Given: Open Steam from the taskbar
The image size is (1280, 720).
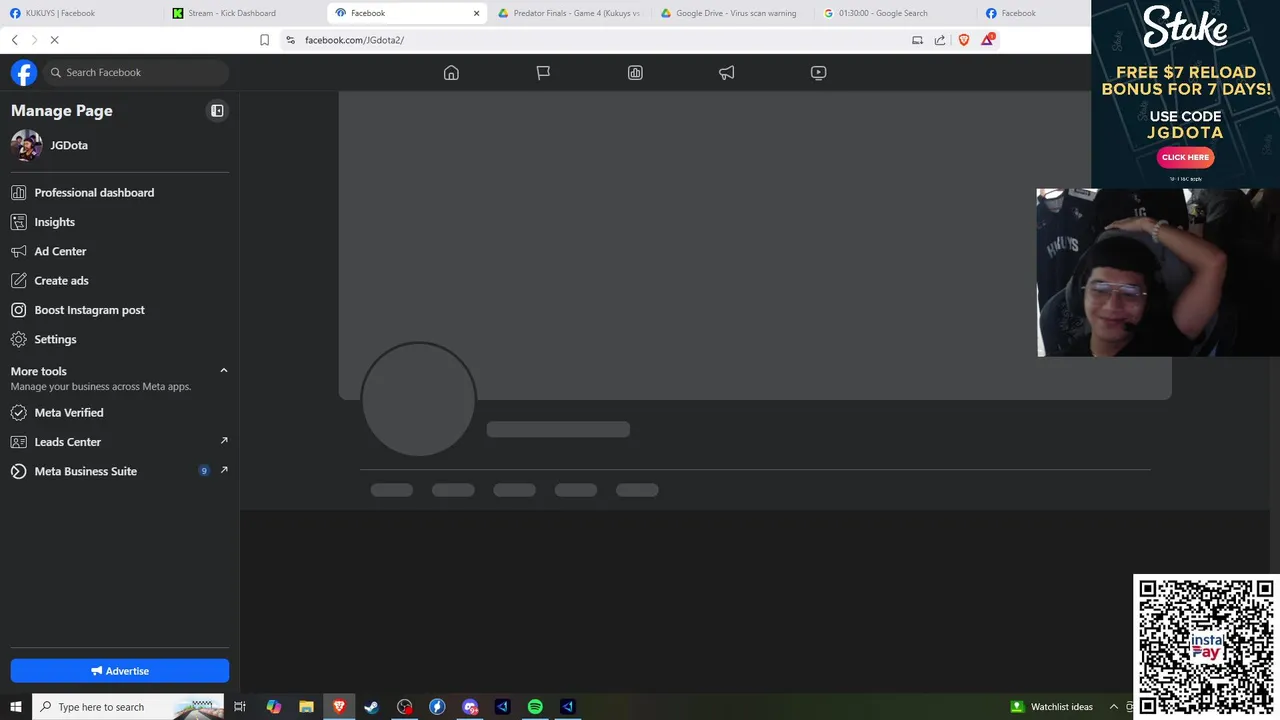Looking at the screenshot, I should [371, 707].
